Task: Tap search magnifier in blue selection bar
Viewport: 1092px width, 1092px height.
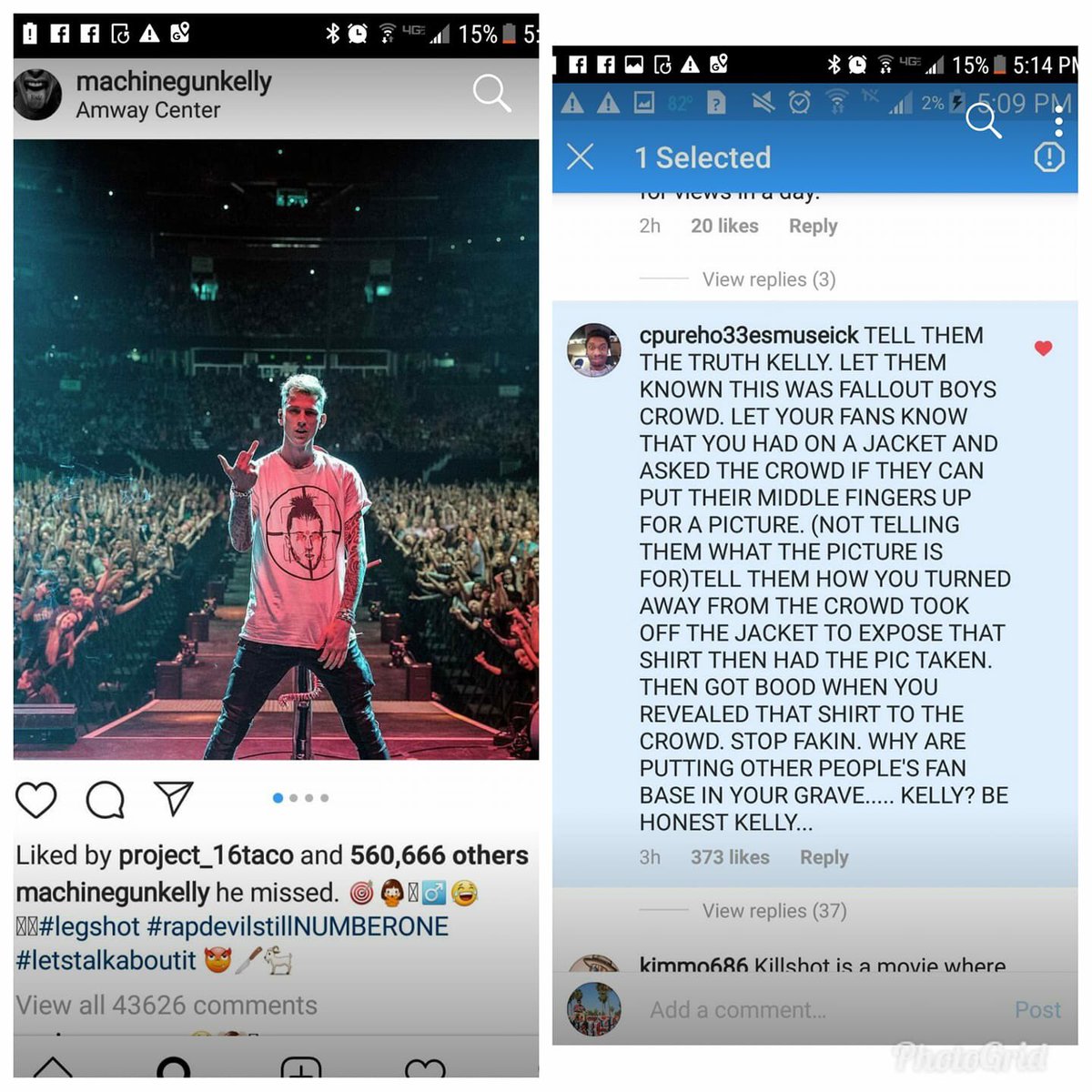Action: pos(983,120)
